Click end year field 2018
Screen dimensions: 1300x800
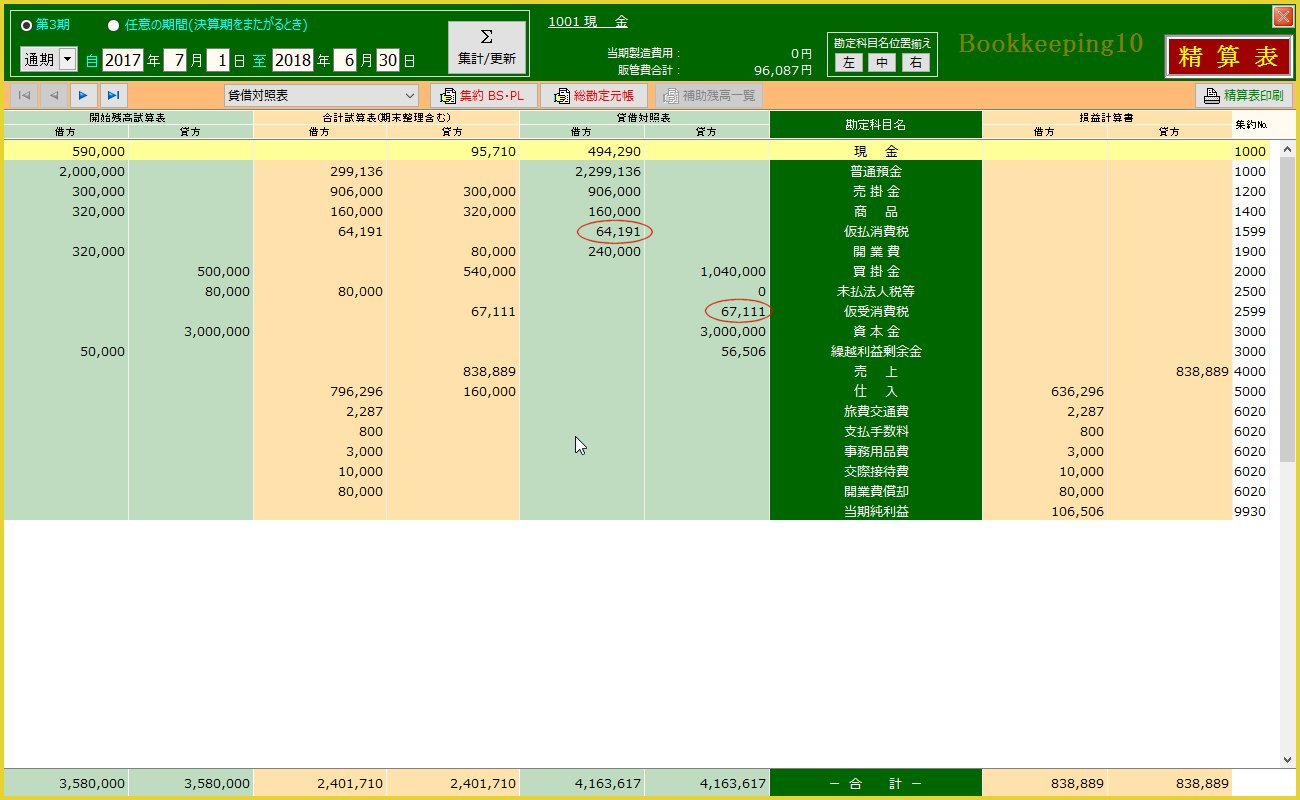[x=293, y=60]
